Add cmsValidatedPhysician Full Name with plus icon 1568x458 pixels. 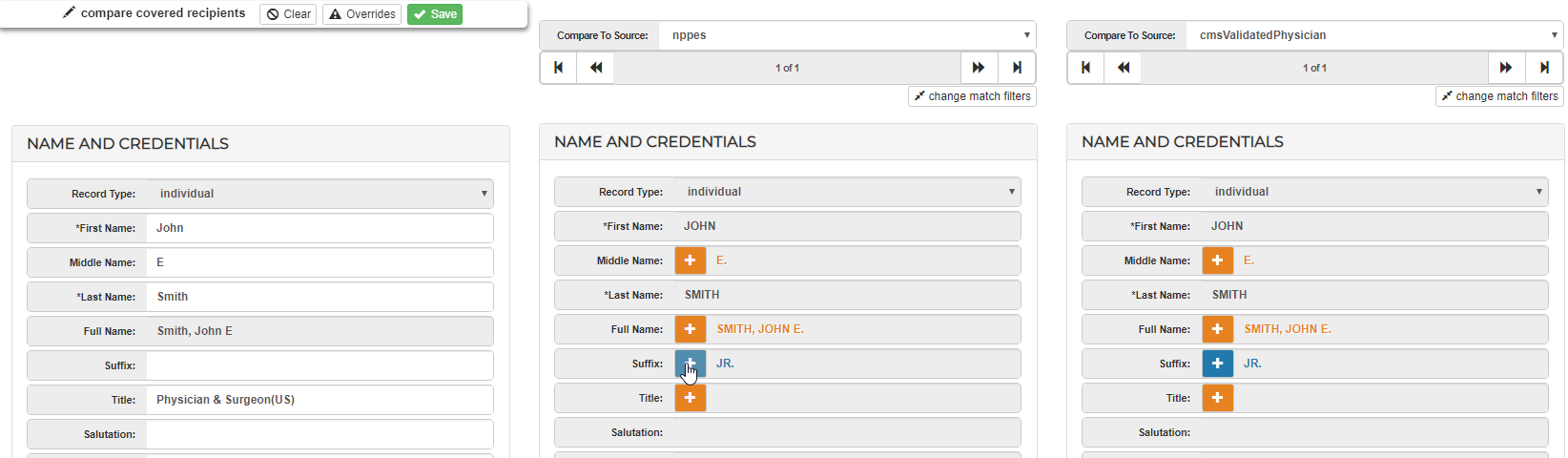click(1217, 329)
